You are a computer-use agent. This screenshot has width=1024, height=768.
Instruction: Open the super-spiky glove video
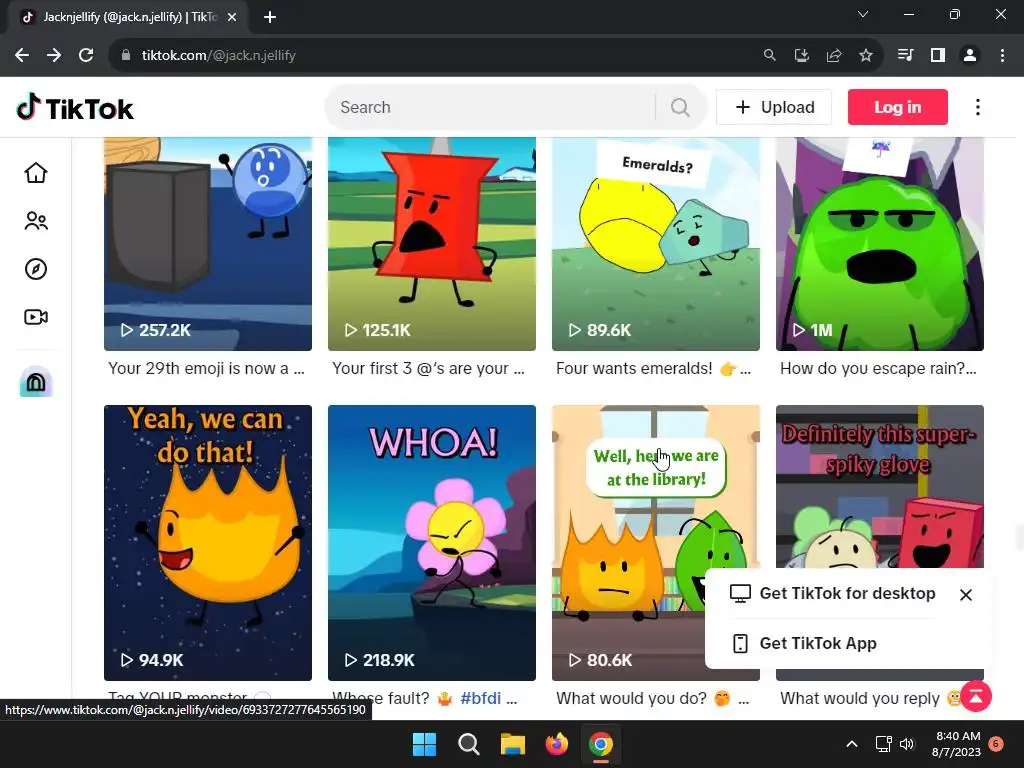(880, 487)
